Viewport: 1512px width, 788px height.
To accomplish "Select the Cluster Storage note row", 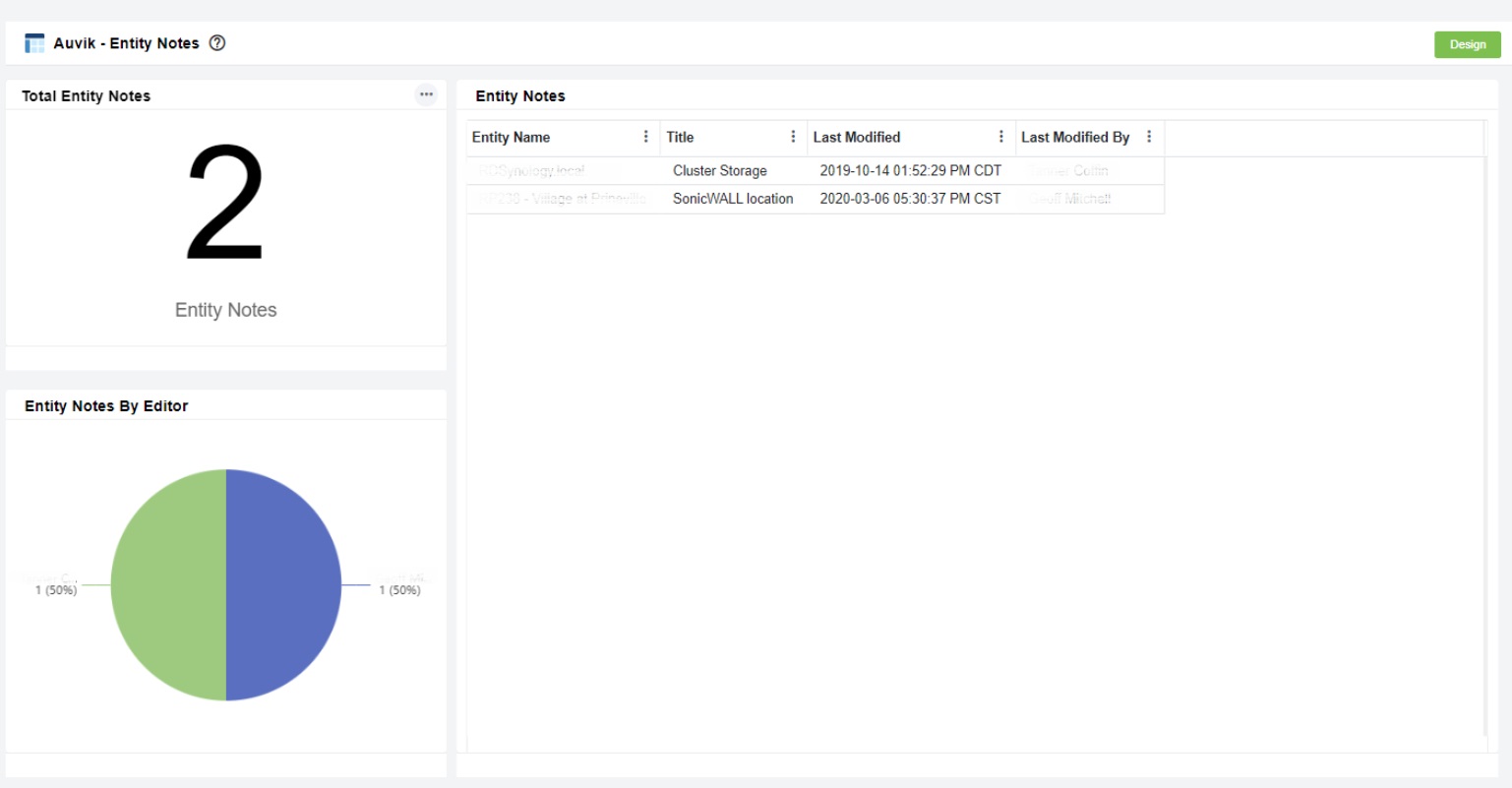I will click(719, 171).
